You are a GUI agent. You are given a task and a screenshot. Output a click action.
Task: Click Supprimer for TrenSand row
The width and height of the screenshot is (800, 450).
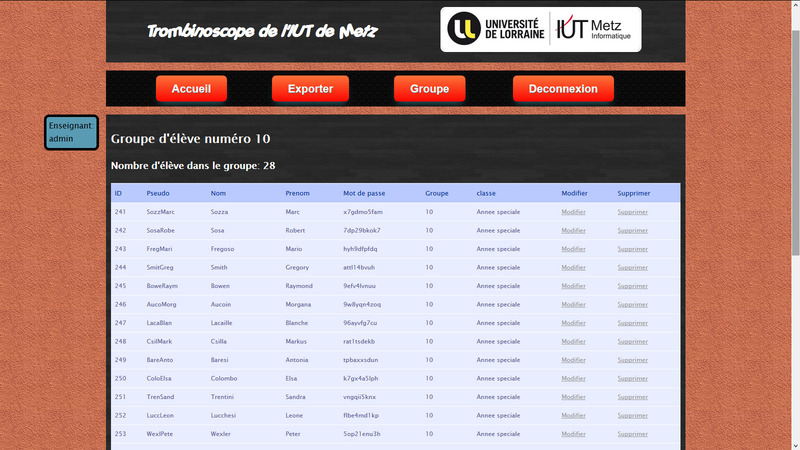pos(632,397)
